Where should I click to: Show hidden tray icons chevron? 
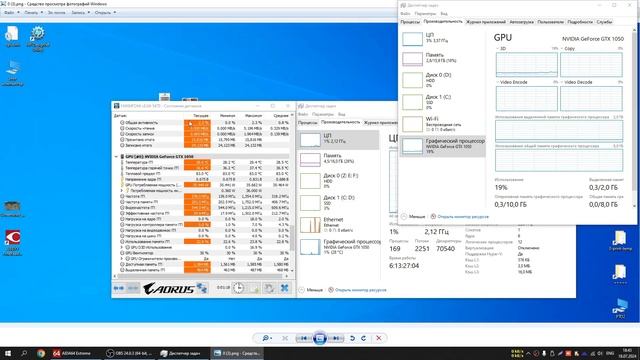(x=528, y=353)
